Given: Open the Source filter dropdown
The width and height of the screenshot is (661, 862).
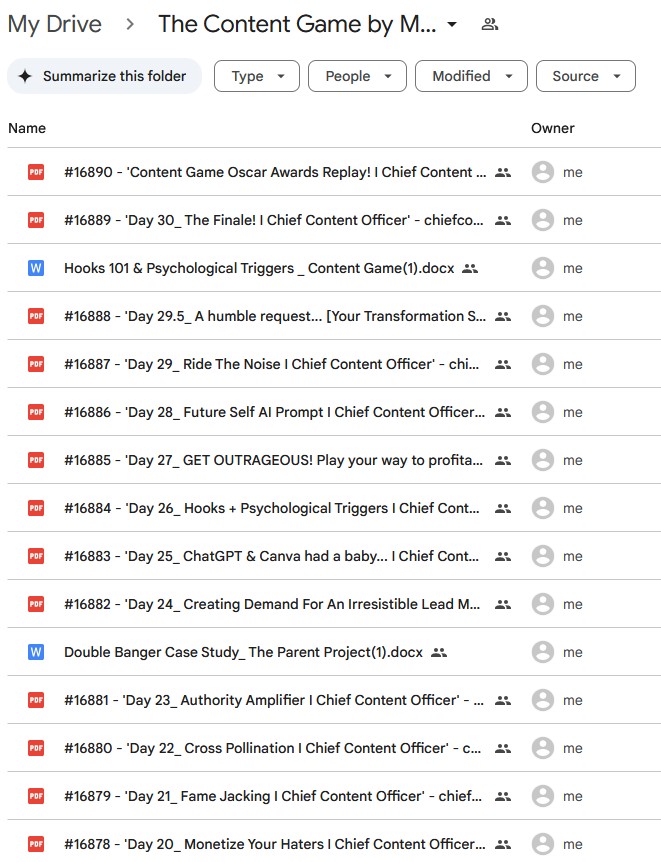Looking at the screenshot, I should [x=585, y=76].
